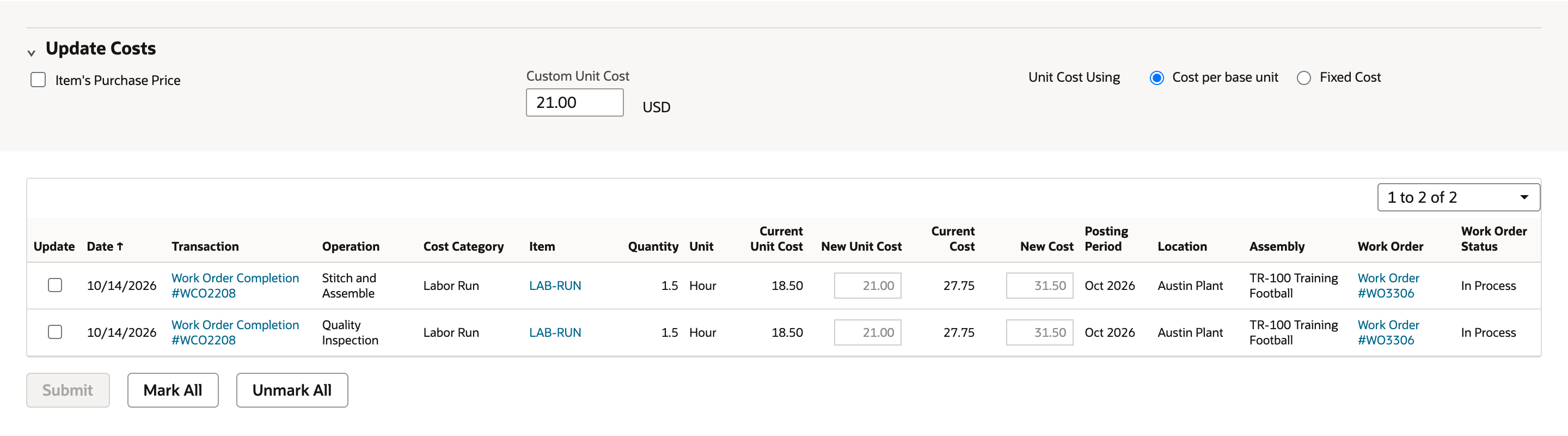1568x436 pixels.
Task: Click the Operation column header
Action: coord(351,246)
